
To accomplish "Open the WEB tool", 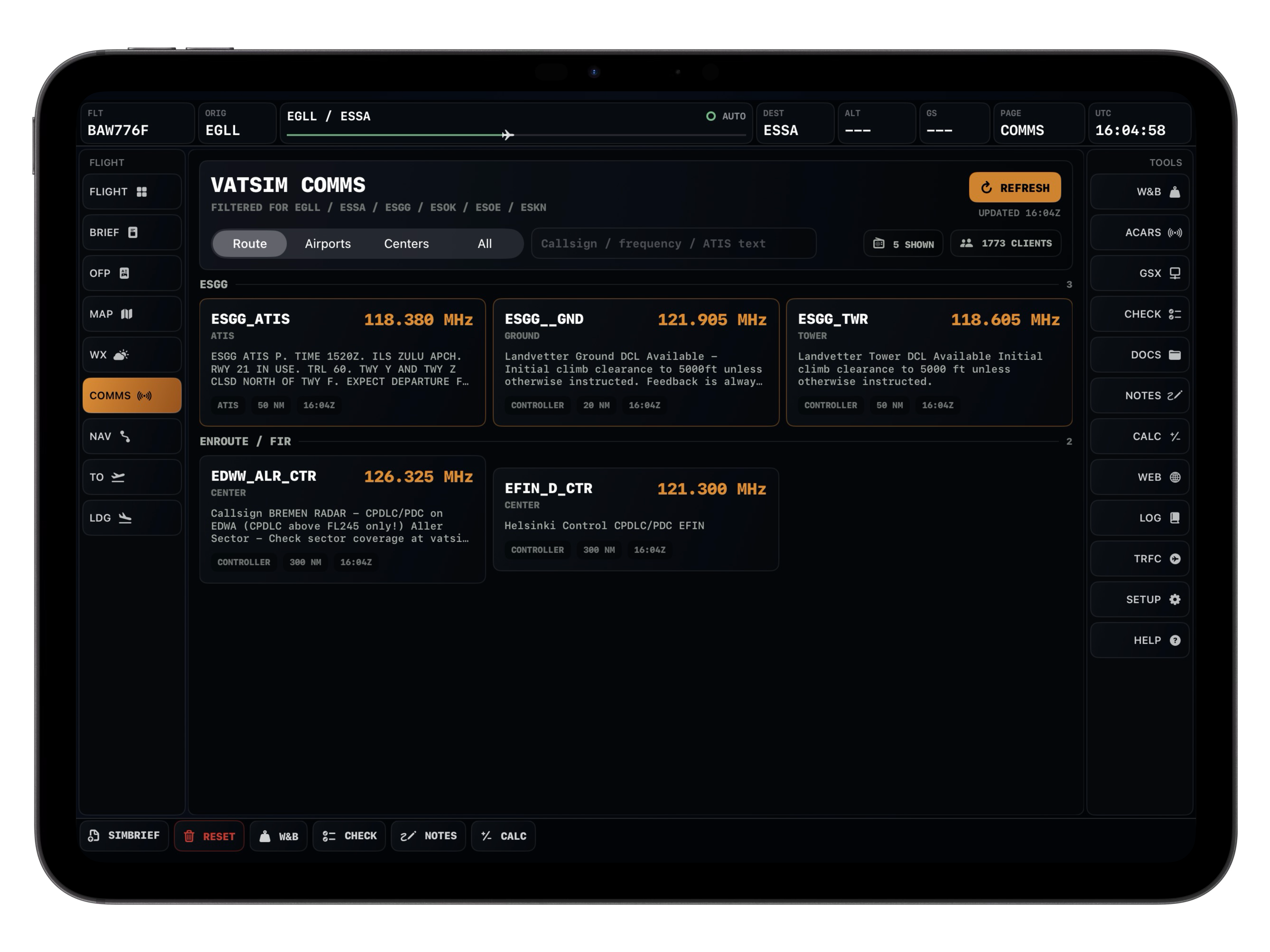I will coord(1140,477).
